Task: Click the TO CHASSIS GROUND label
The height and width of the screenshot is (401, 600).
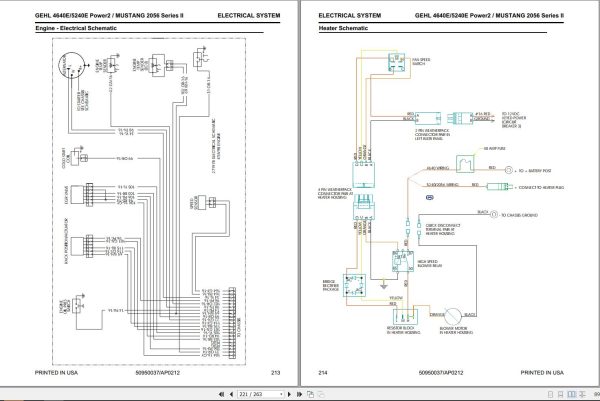Action: coord(519,215)
